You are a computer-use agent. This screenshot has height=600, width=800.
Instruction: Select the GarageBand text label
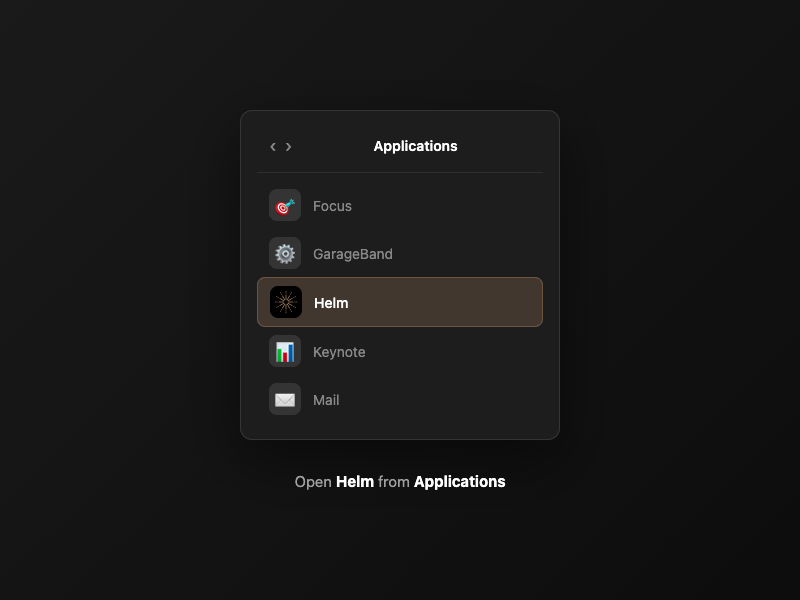(352, 254)
